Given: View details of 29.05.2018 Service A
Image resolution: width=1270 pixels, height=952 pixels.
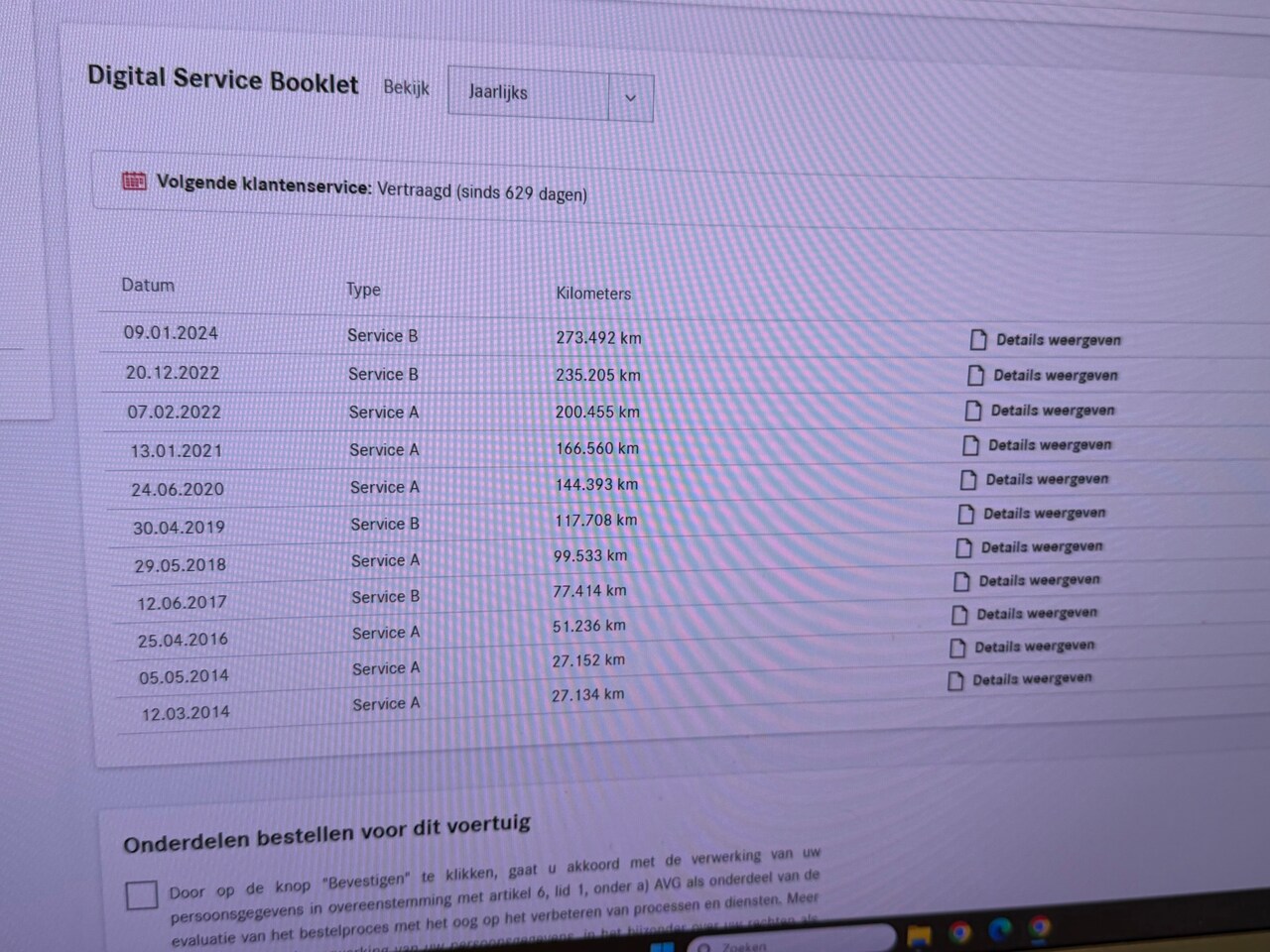Looking at the screenshot, I should click(x=1042, y=546).
